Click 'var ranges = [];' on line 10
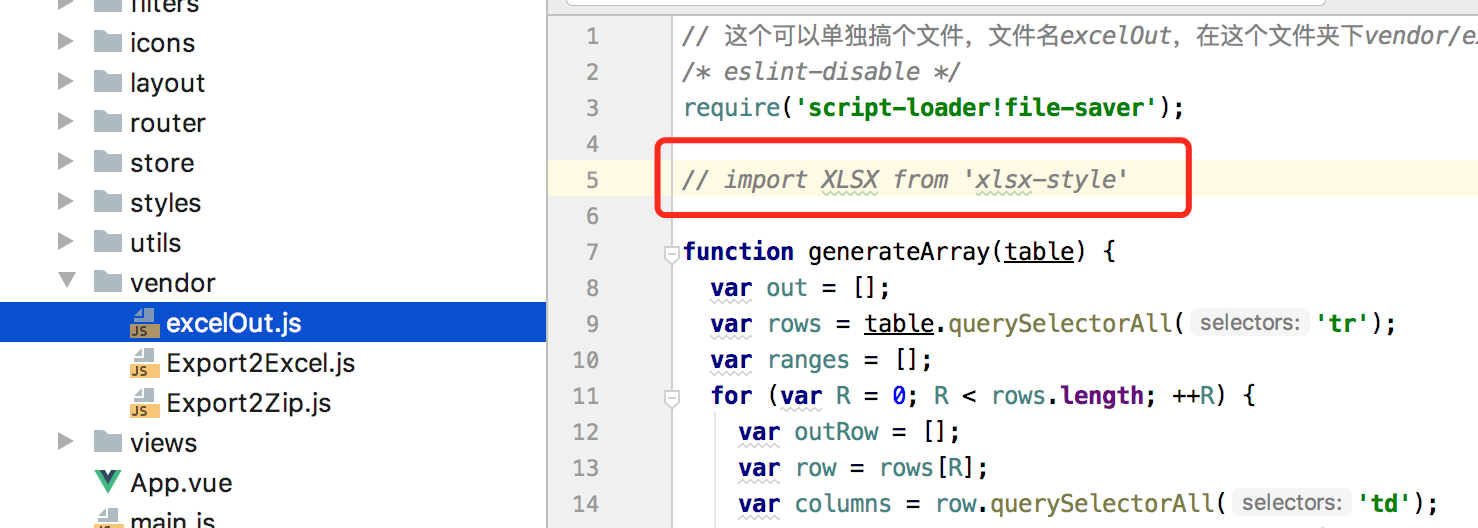 pyautogui.click(x=821, y=360)
